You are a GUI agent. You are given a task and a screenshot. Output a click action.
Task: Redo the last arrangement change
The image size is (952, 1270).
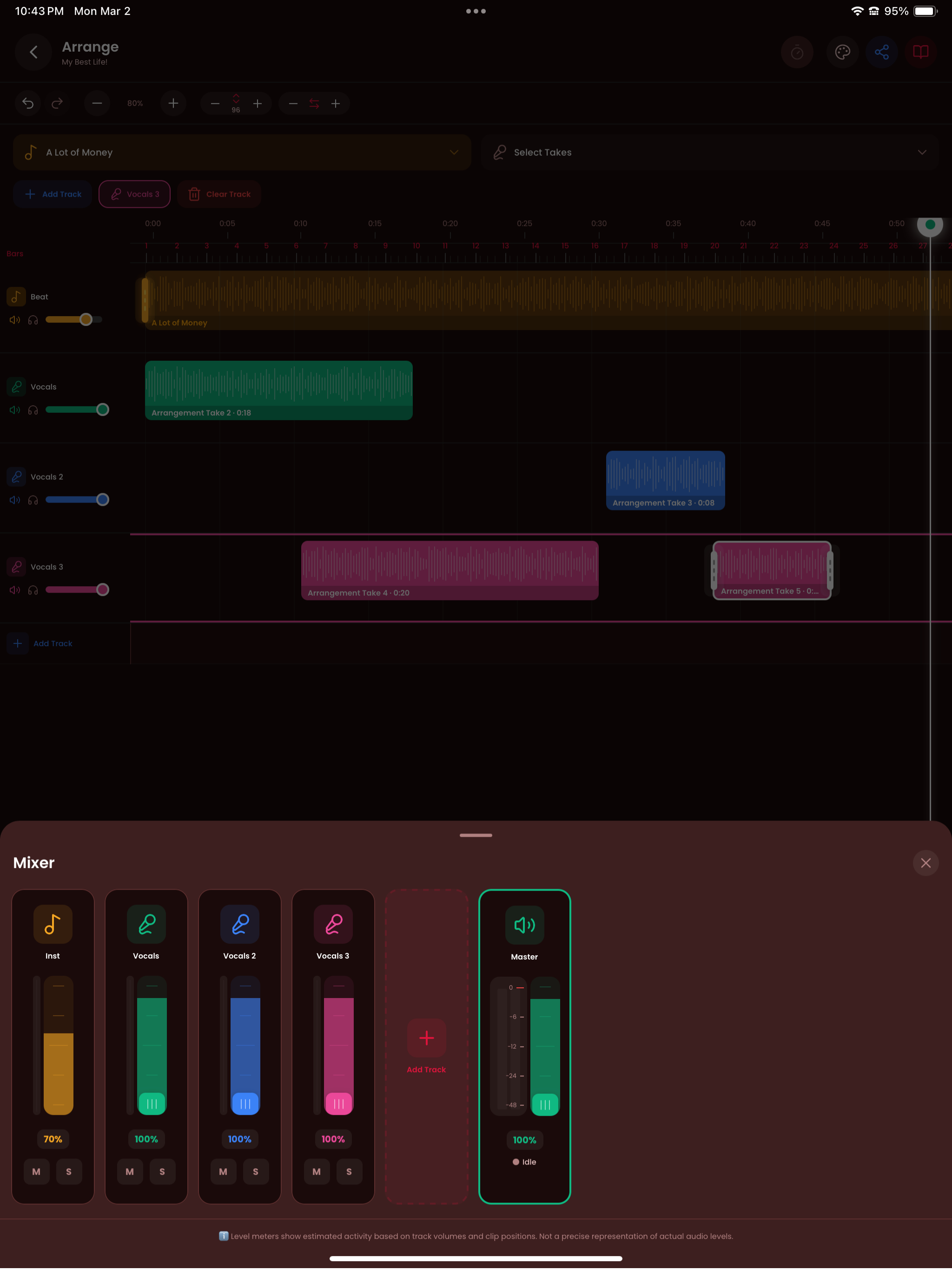pyautogui.click(x=57, y=103)
